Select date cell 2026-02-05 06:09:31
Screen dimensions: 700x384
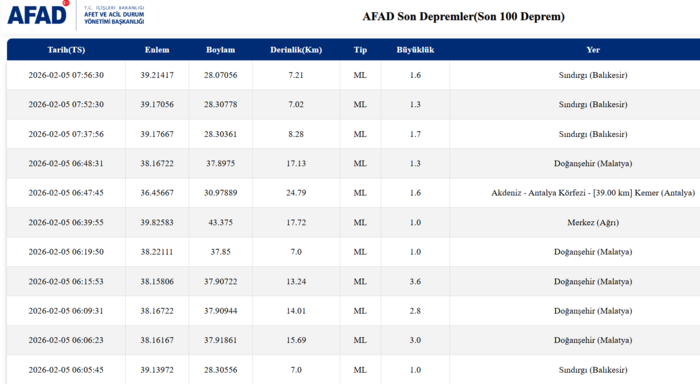(x=66, y=311)
